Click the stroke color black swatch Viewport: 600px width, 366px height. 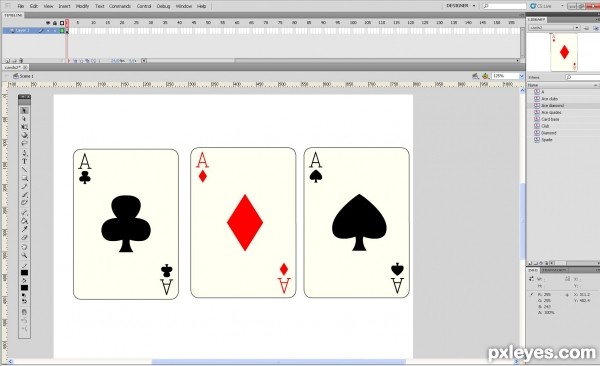pos(24,273)
